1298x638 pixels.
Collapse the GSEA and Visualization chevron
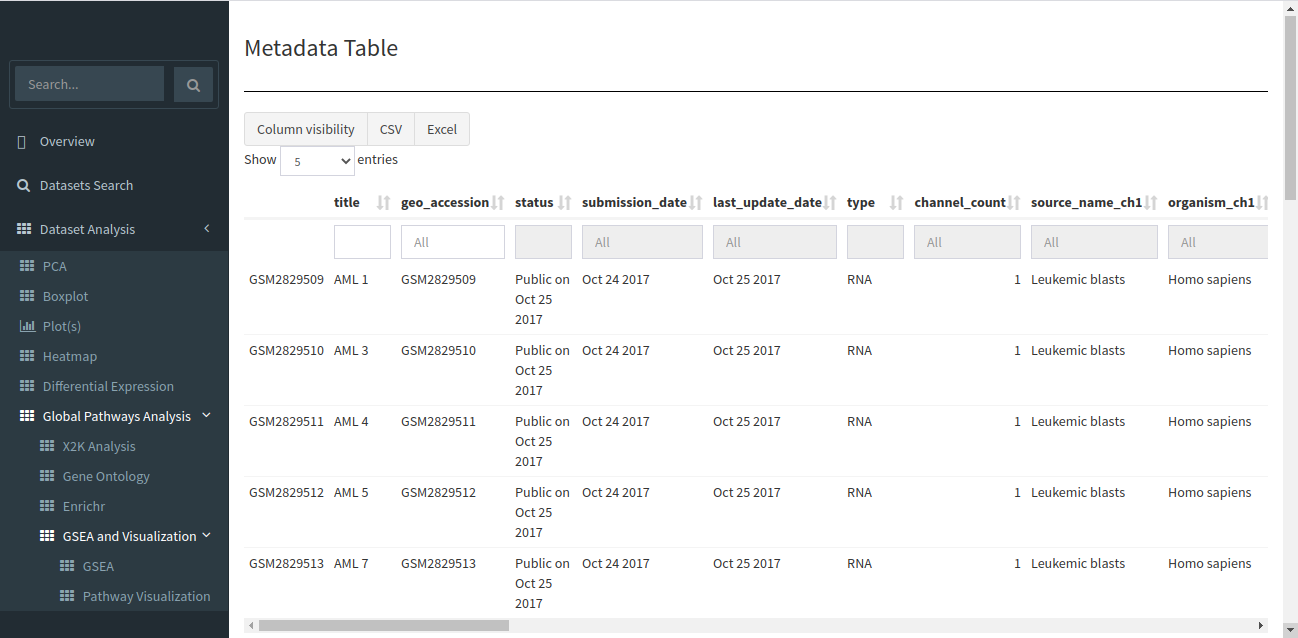[x=206, y=535]
